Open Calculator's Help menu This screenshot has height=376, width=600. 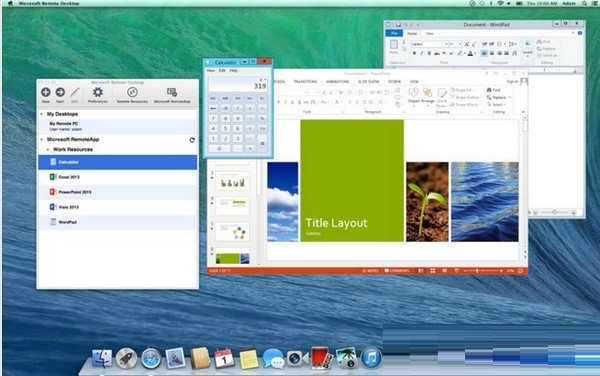pyautogui.click(x=233, y=70)
